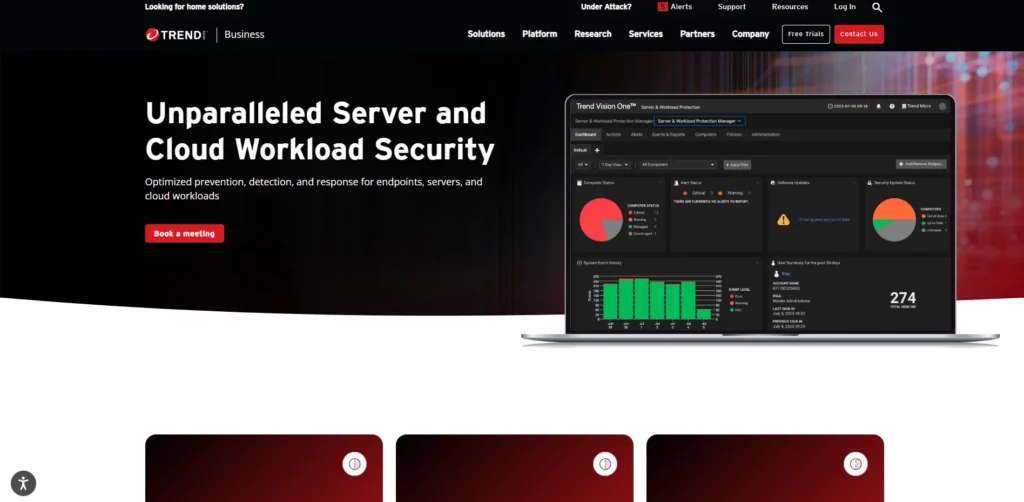Click the Trend Vision One title in laptop screen

click(x=606, y=106)
